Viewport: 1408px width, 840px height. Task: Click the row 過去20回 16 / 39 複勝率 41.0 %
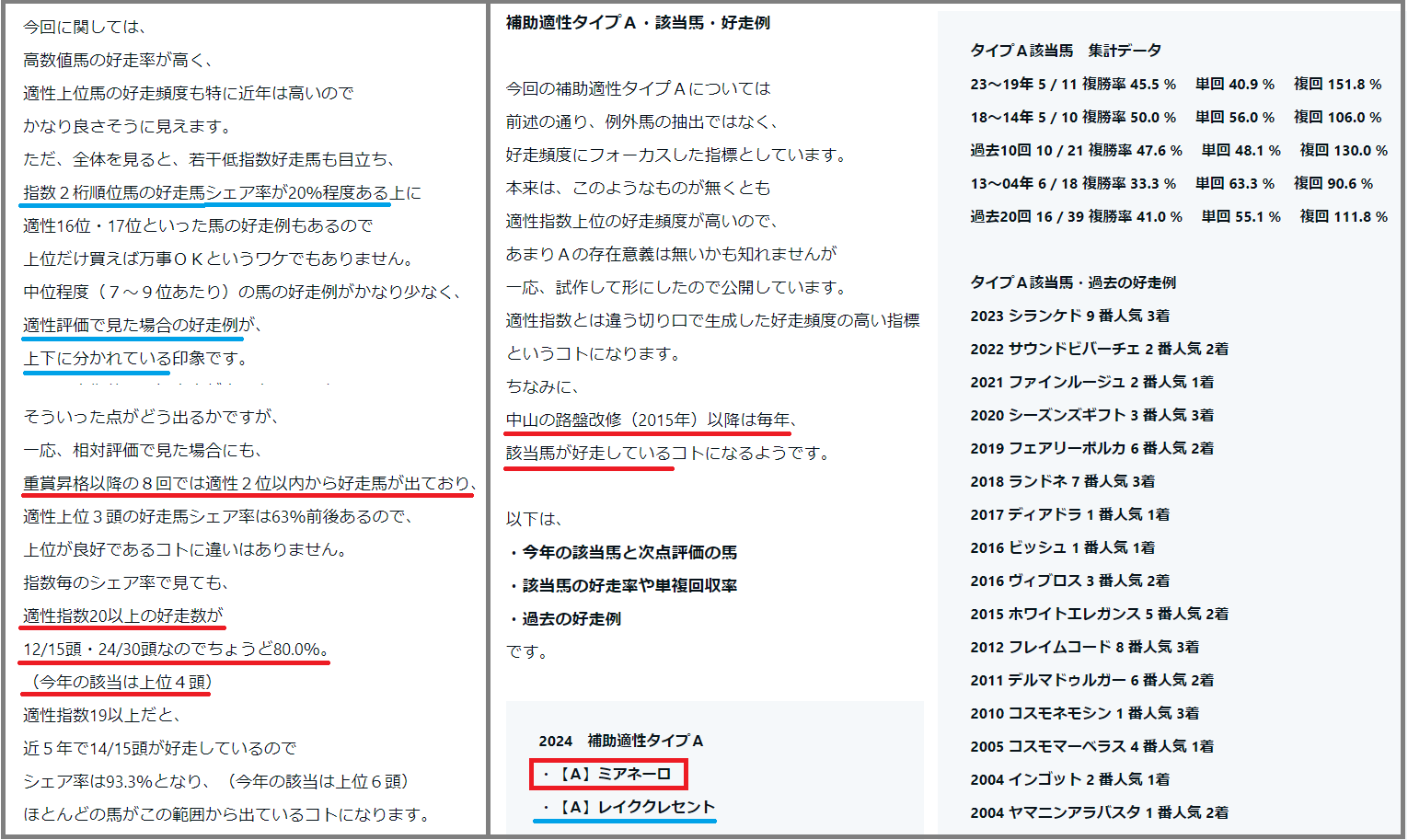(x=1077, y=216)
